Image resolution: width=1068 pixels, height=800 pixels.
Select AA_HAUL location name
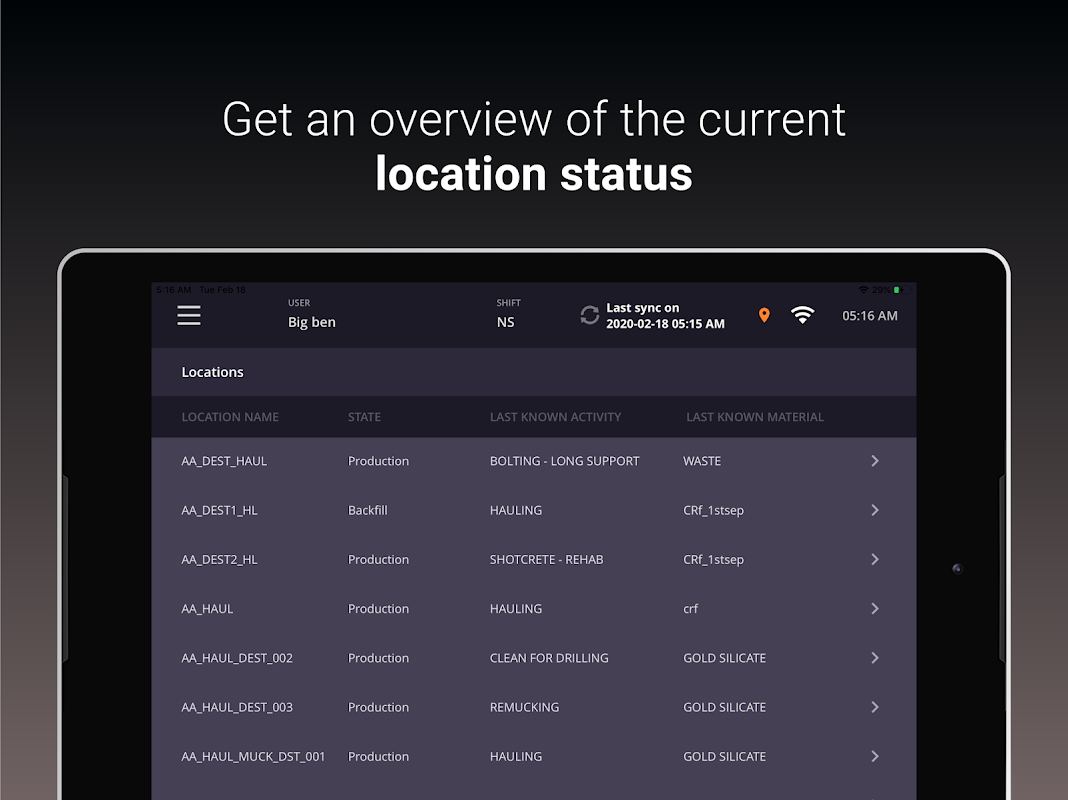click(207, 609)
